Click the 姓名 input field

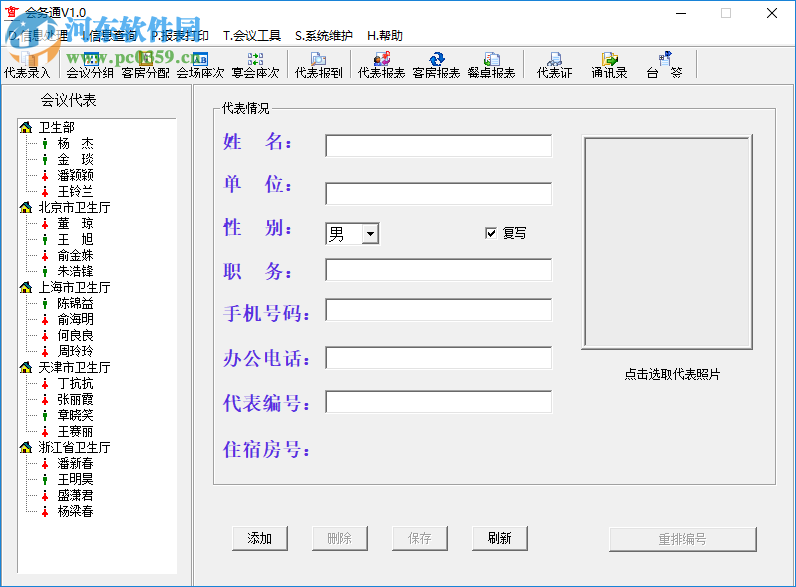pos(439,146)
